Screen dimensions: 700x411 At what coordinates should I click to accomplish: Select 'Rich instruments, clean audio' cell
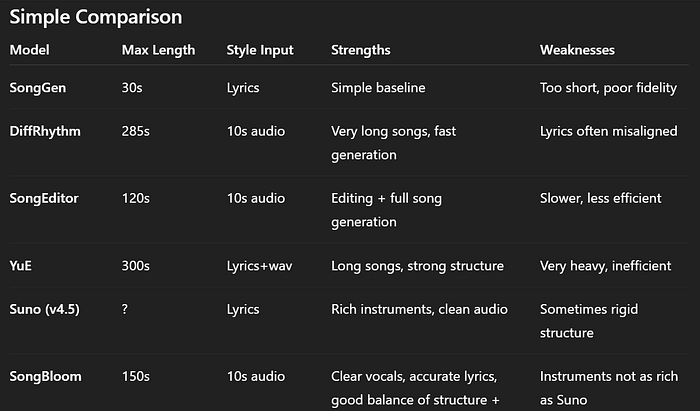(x=419, y=309)
